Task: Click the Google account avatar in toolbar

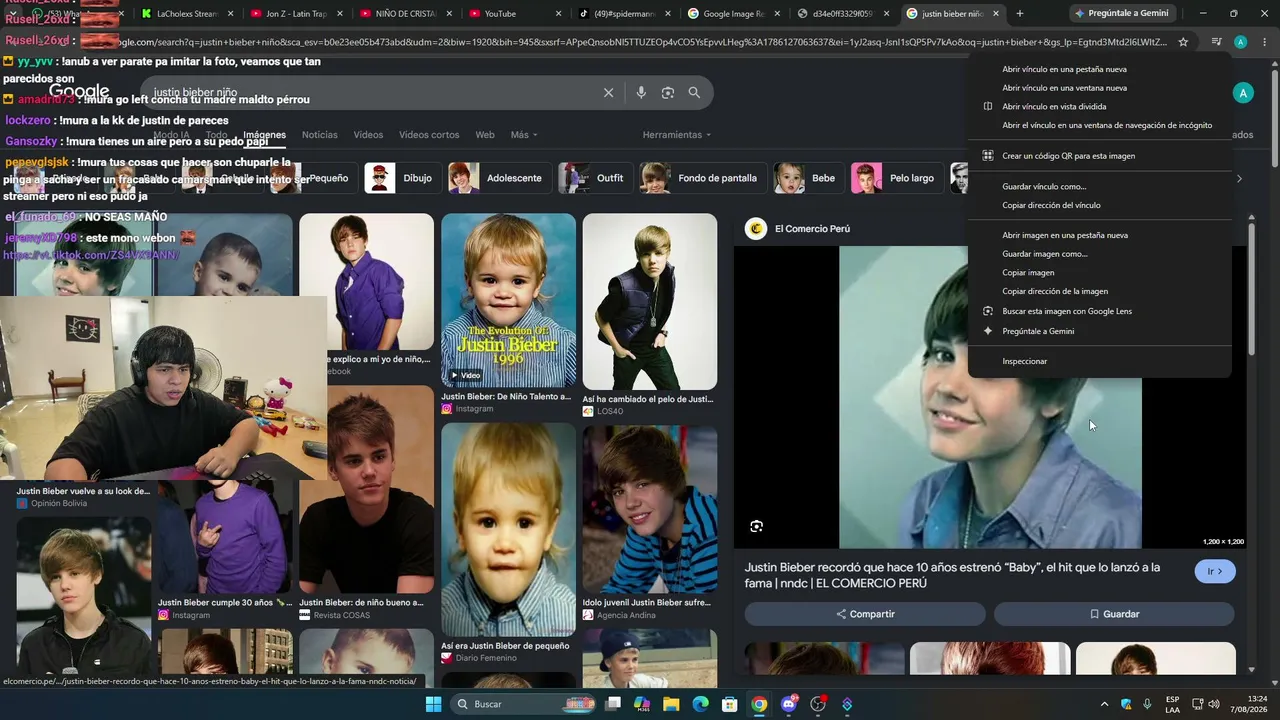Action: pyautogui.click(x=1240, y=42)
